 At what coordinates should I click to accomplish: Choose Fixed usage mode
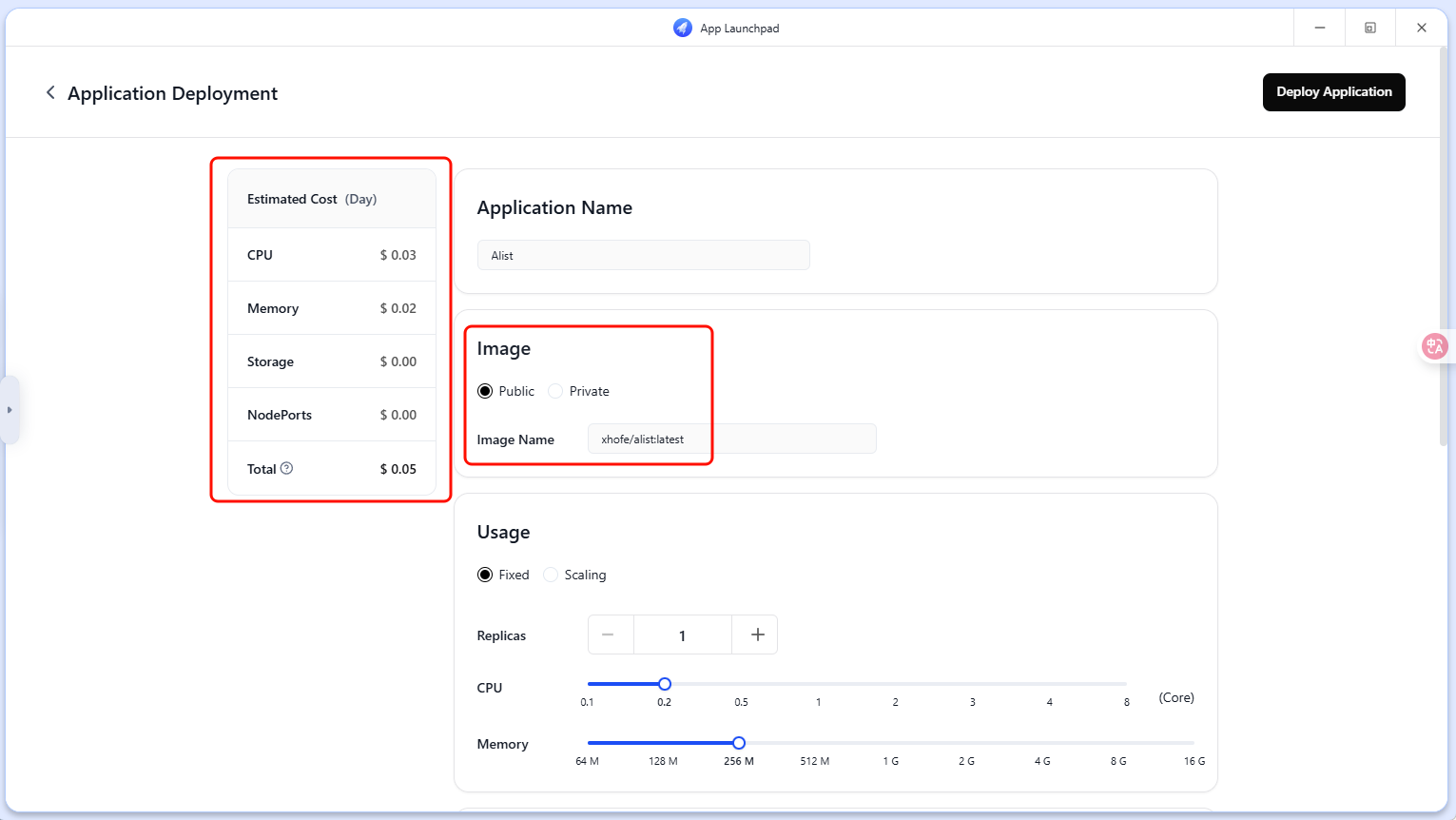click(x=485, y=575)
